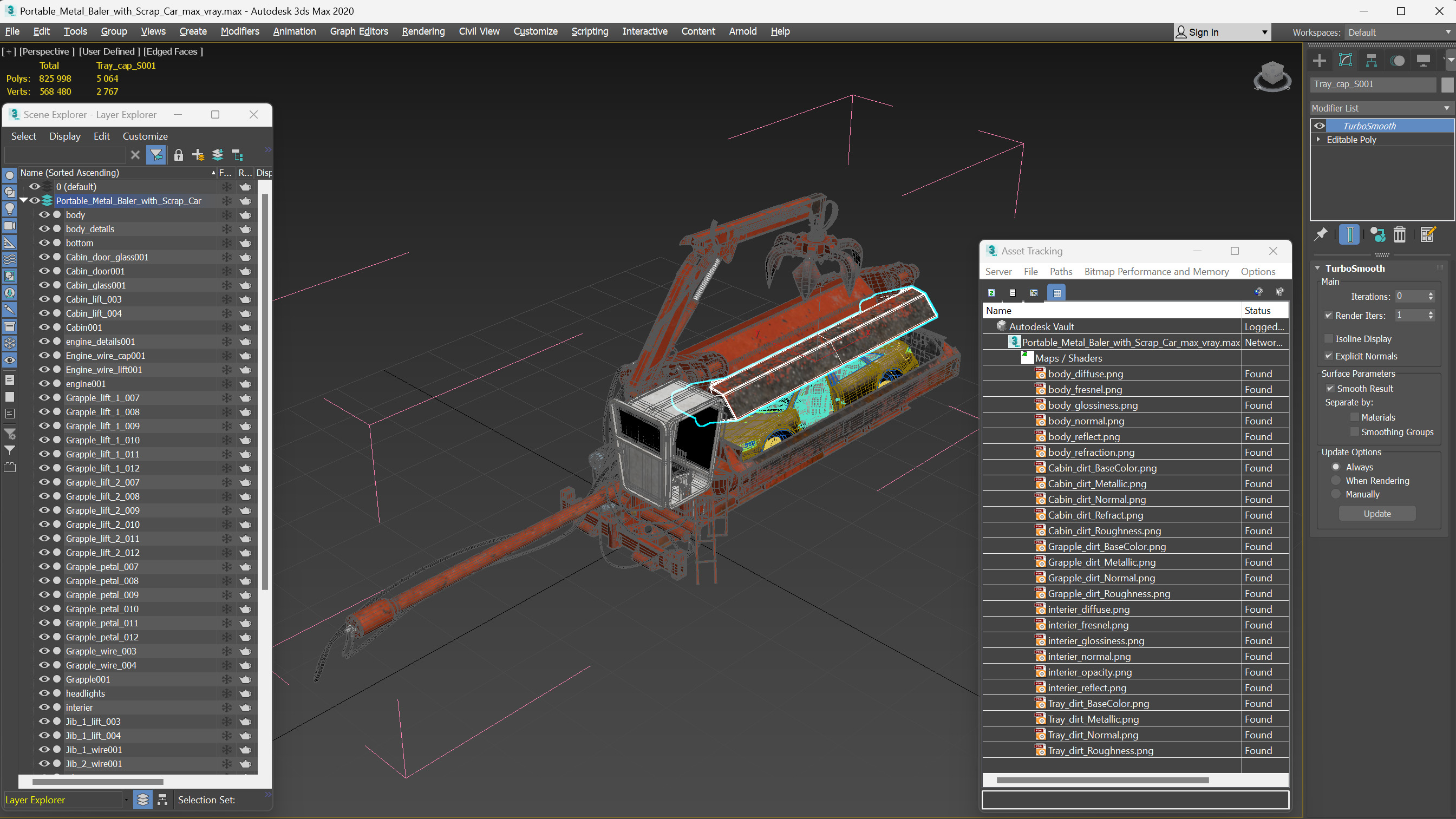Image resolution: width=1456 pixels, height=819 pixels.
Task: Open Rendering menu in menu bar
Action: (421, 31)
